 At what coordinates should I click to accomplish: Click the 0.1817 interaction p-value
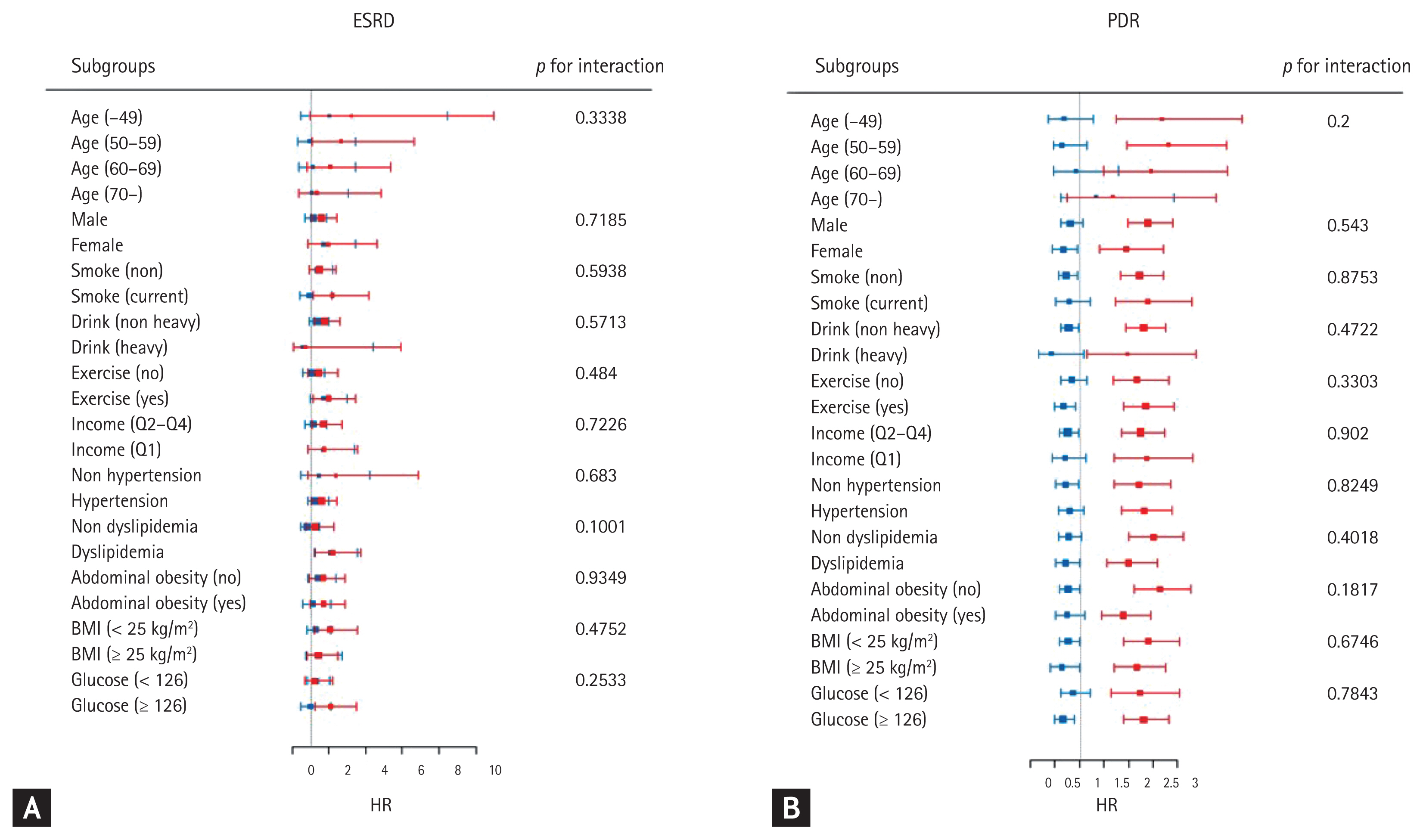1352,590
